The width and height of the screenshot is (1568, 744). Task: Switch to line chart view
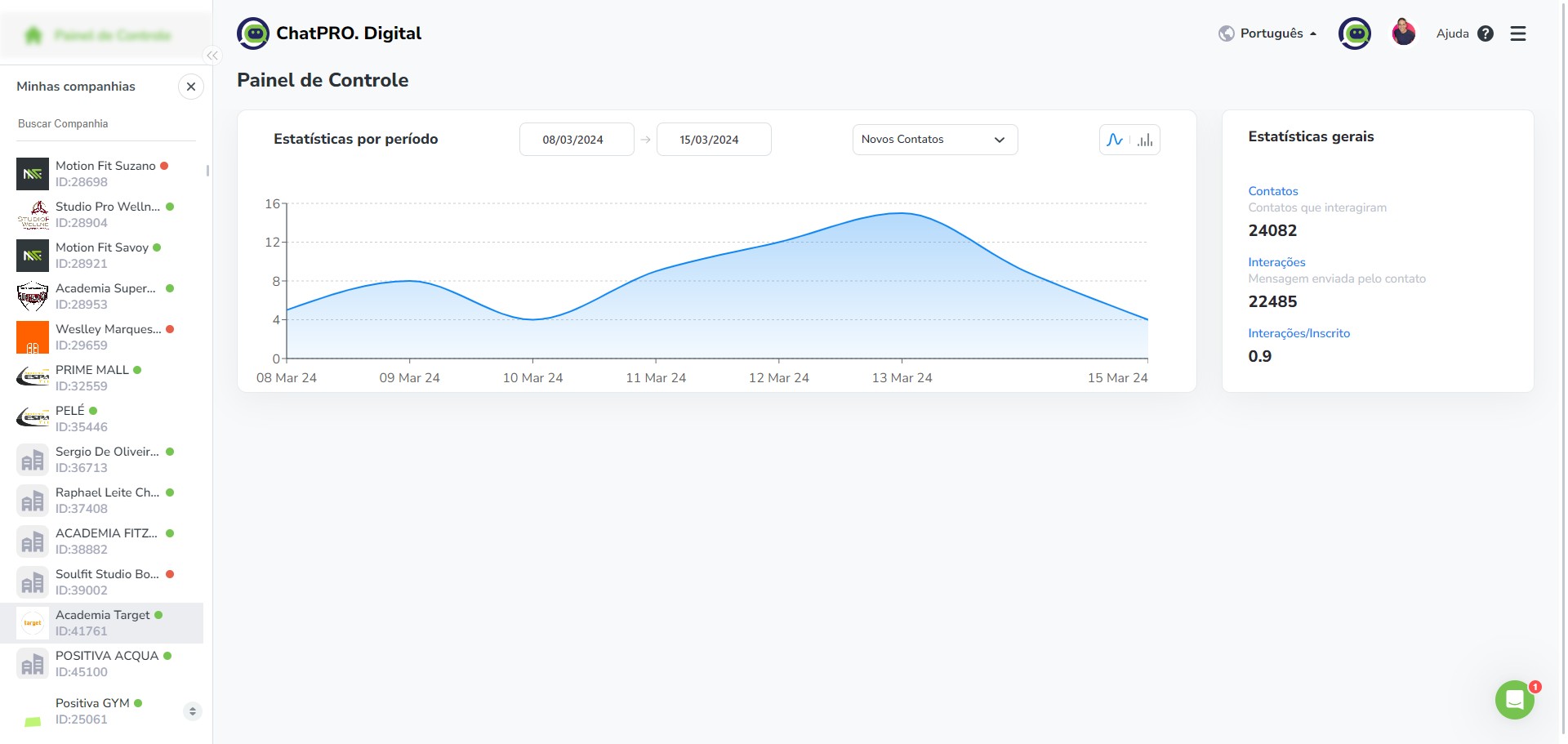(x=1115, y=140)
